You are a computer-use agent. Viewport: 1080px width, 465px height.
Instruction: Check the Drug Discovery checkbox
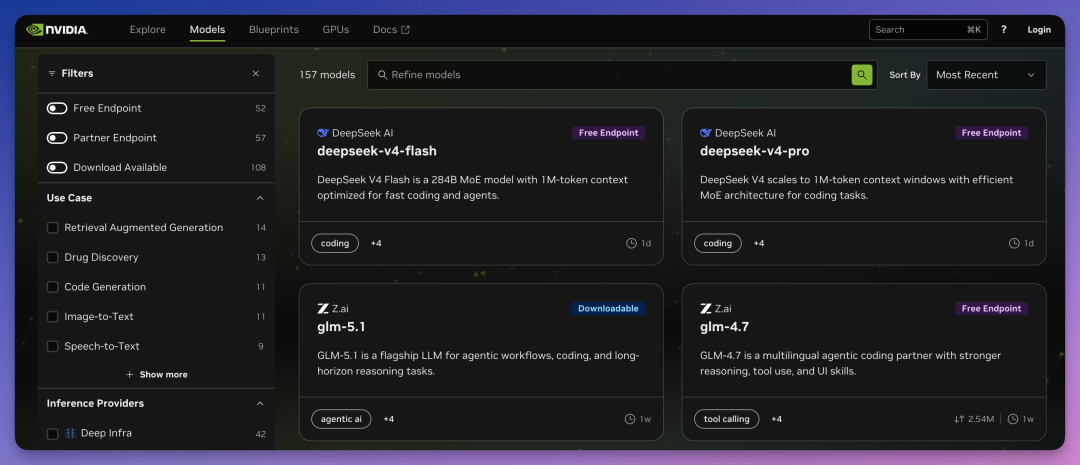pyautogui.click(x=53, y=258)
